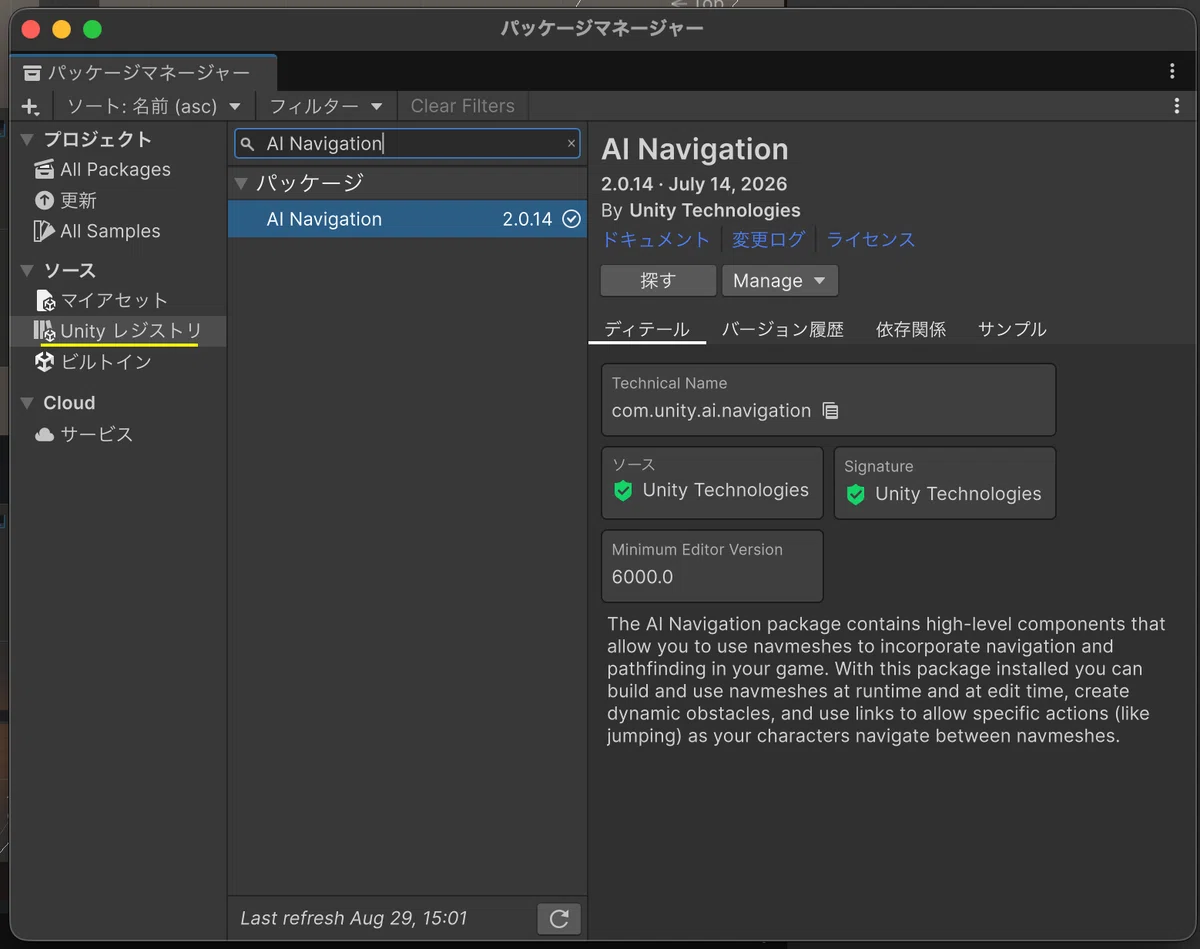Screen dimensions: 1200x949
Task: Open the three-dot menu right of Clear Filters
Action: 1177,106
